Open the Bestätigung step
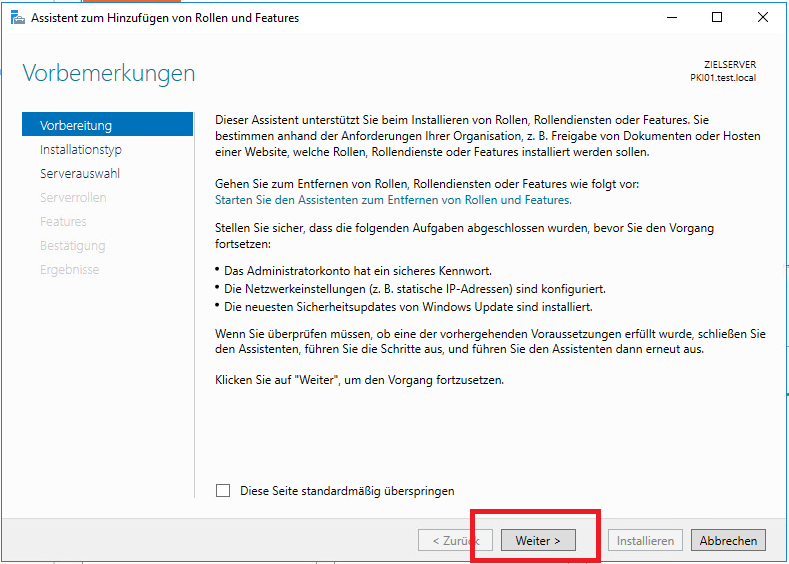Viewport: 789px width, 564px height. pyautogui.click(x=72, y=245)
